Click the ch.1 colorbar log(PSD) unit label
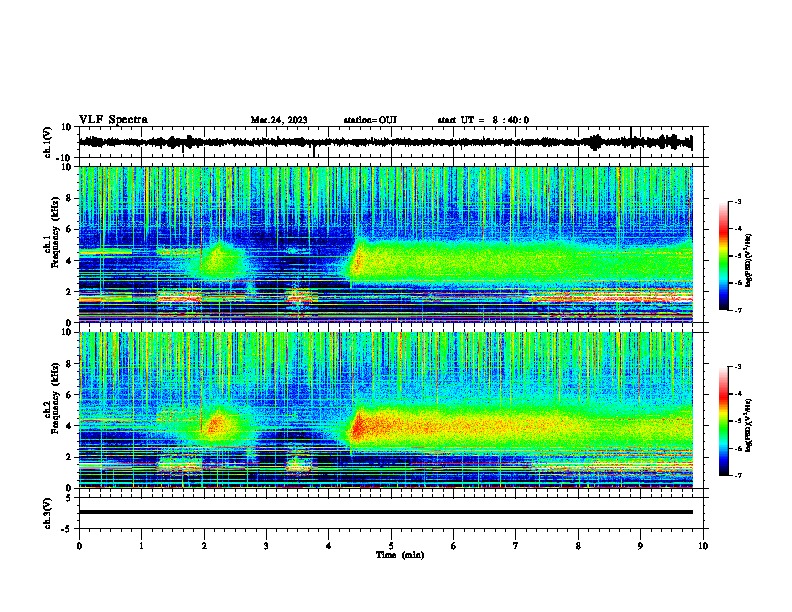The height and width of the screenshot is (612, 792). (x=748, y=261)
